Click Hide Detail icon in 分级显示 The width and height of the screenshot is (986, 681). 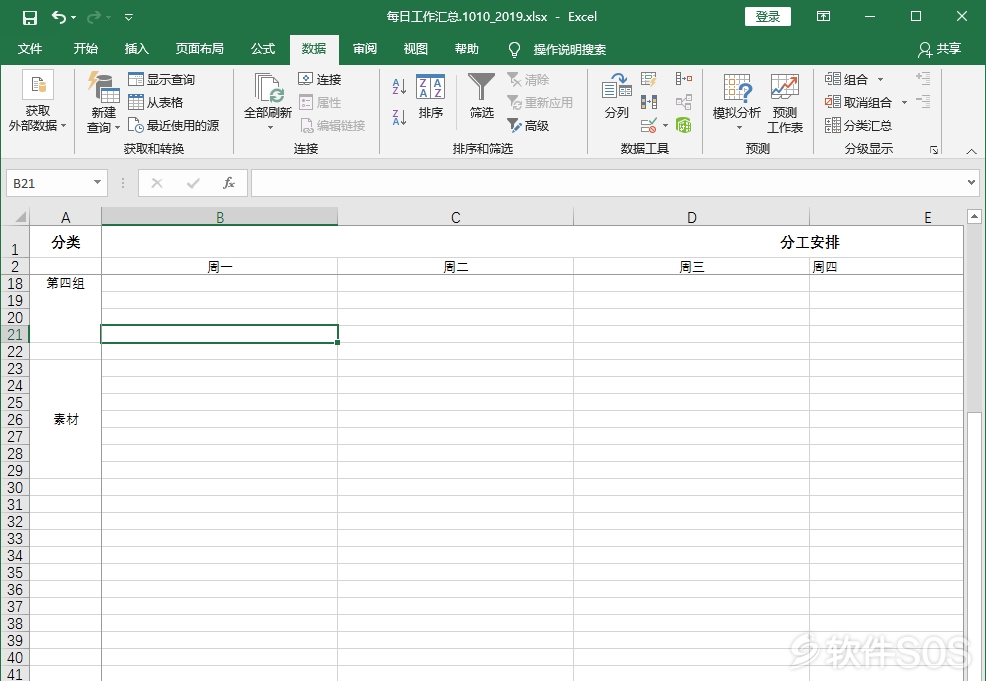click(923, 101)
